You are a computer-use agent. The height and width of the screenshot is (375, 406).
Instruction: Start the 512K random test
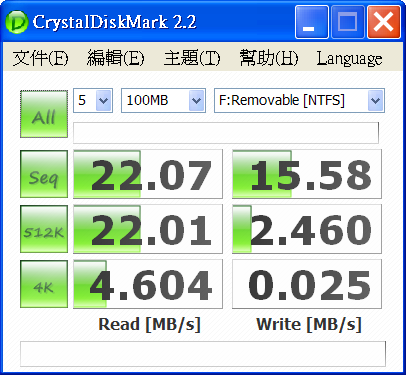click(x=44, y=229)
